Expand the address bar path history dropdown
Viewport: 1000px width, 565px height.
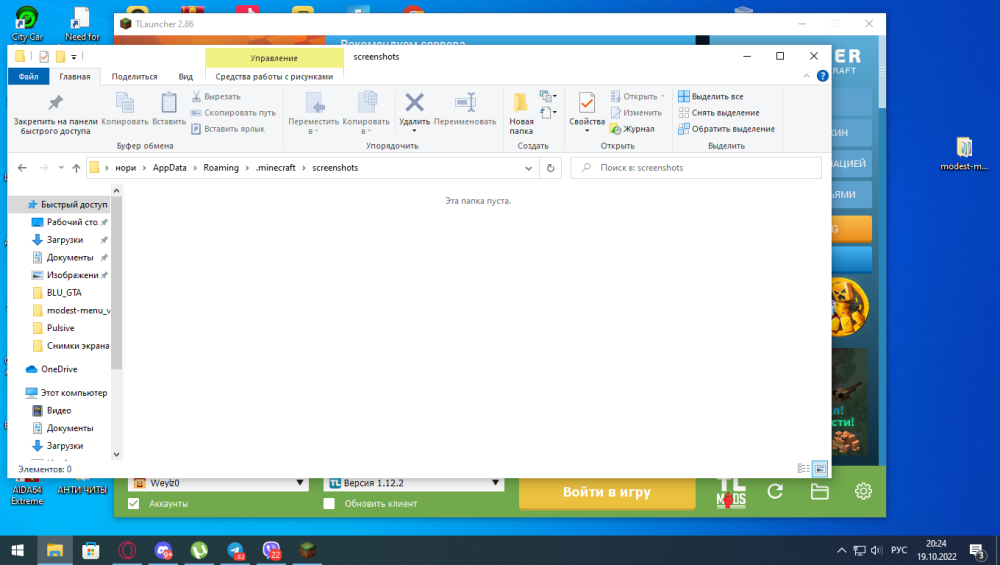click(528, 168)
